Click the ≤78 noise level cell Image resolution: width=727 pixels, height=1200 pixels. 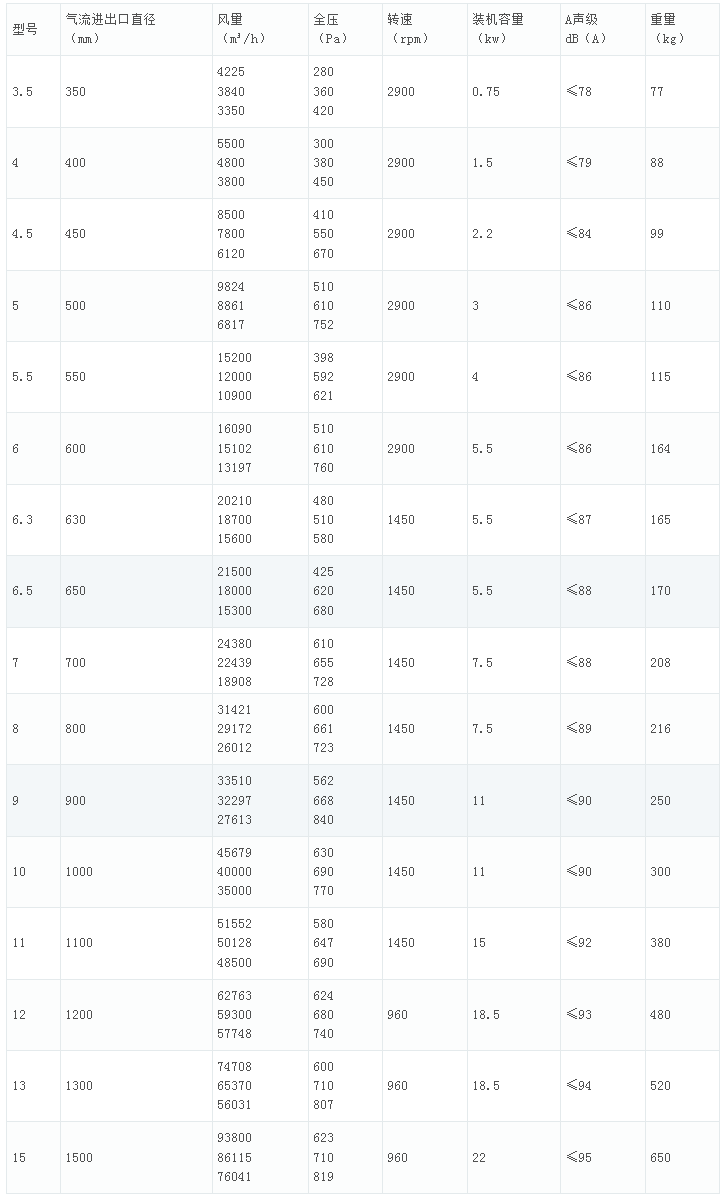[x=579, y=92]
